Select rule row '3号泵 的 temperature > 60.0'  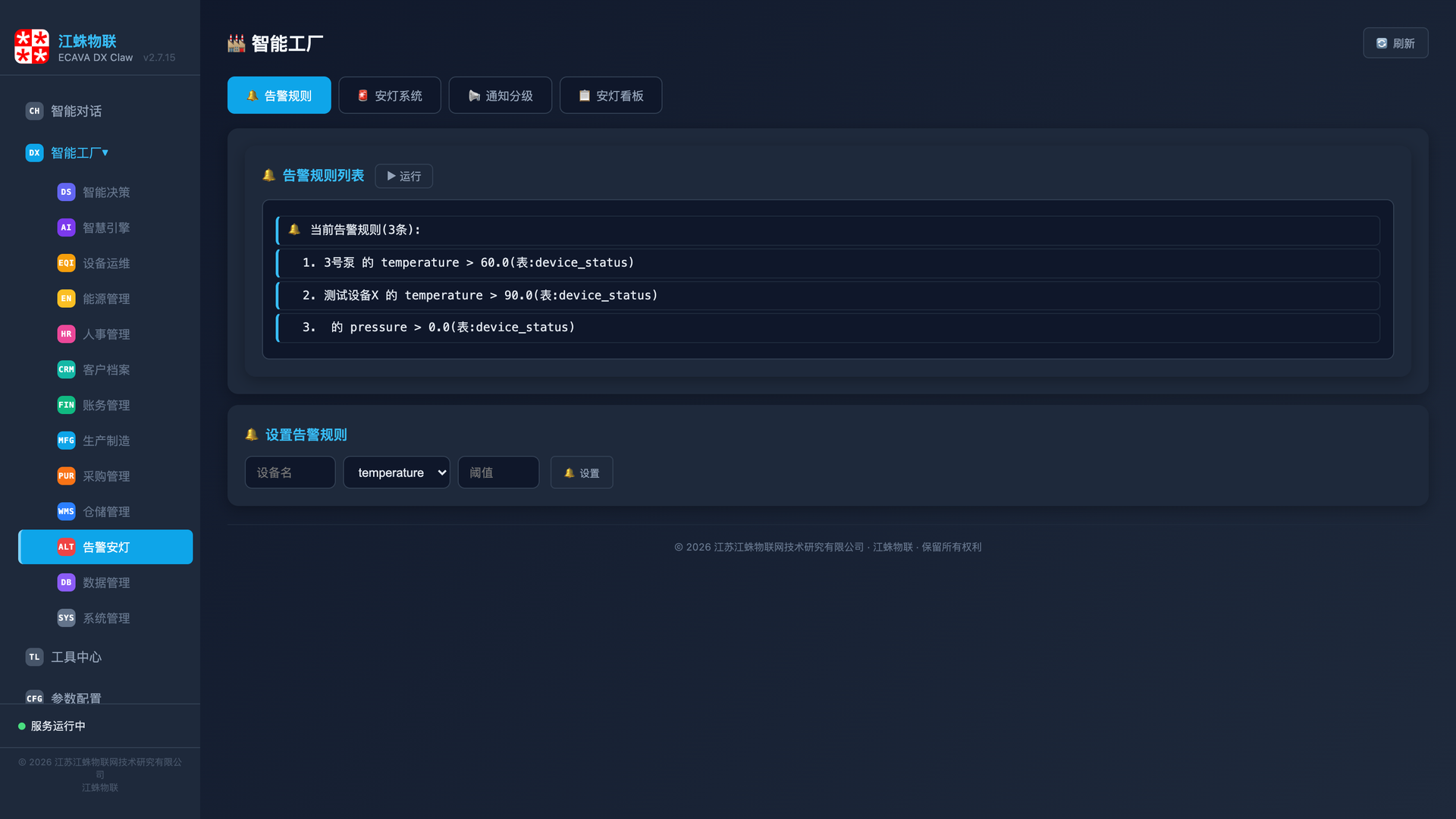click(x=828, y=263)
